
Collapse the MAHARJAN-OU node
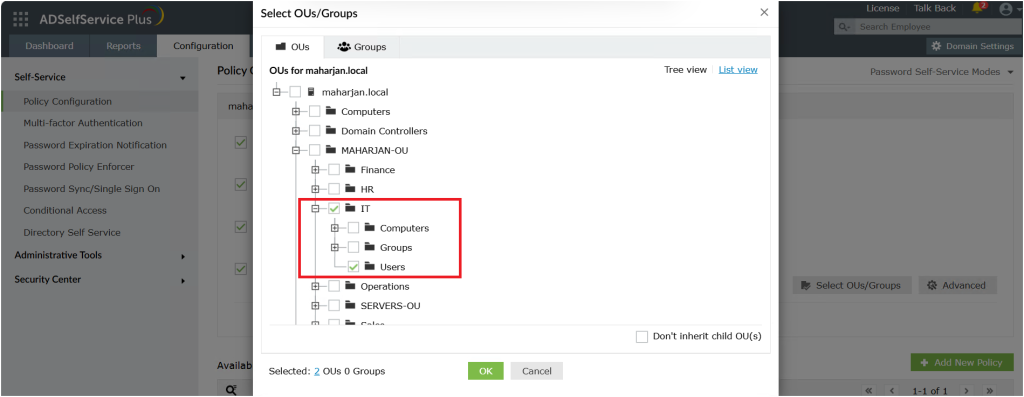coord(296,150)
